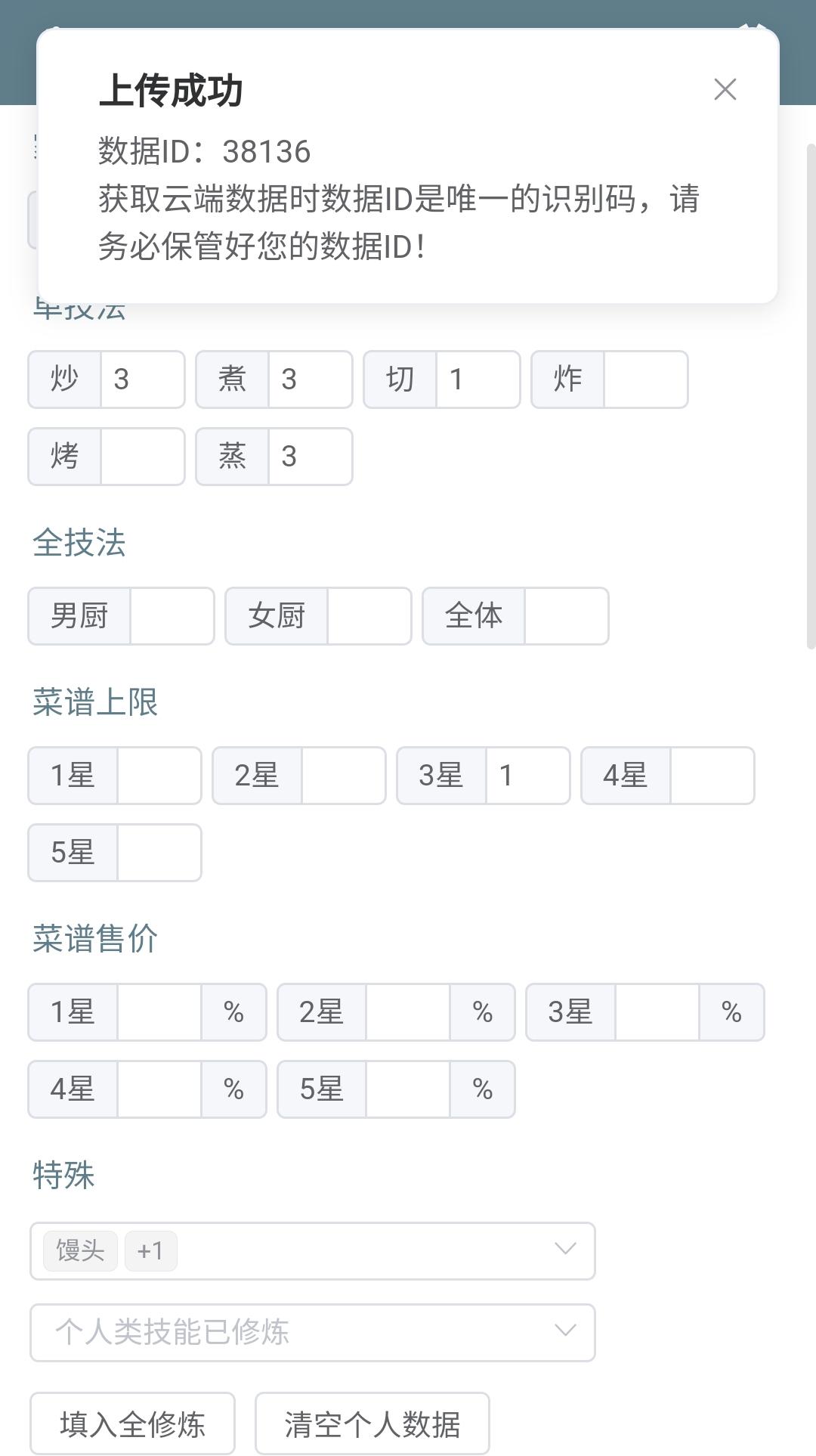816x1456 pixels.
Task: Click the vertical scrollbar on the right
Action: pos(811,393)
